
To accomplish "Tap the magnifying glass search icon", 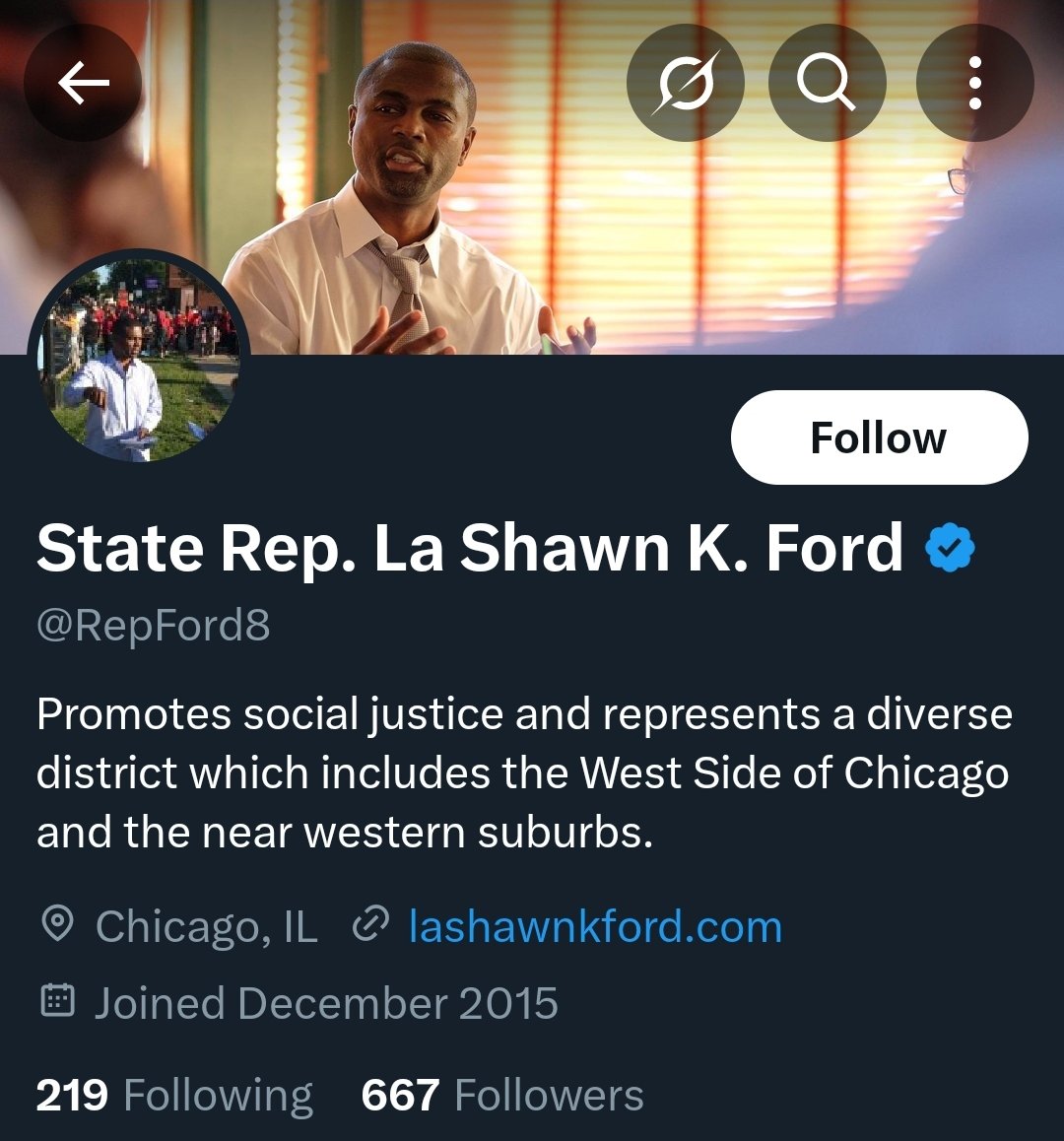I will (x=826, y=85).
